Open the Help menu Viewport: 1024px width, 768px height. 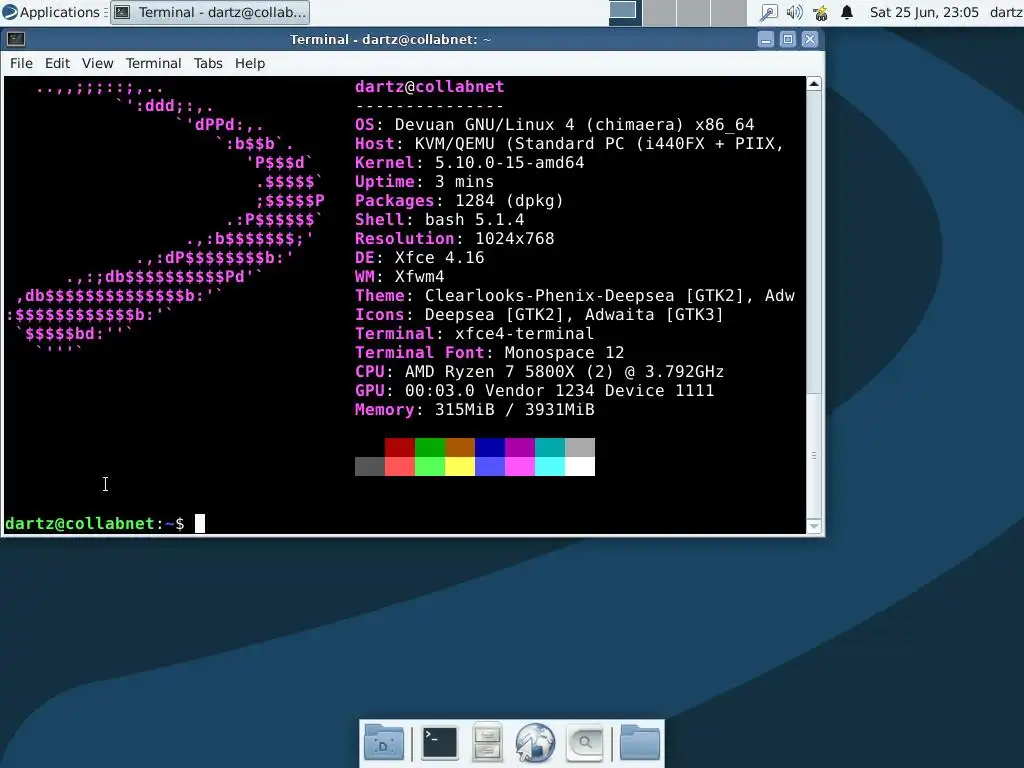point(250,63)
